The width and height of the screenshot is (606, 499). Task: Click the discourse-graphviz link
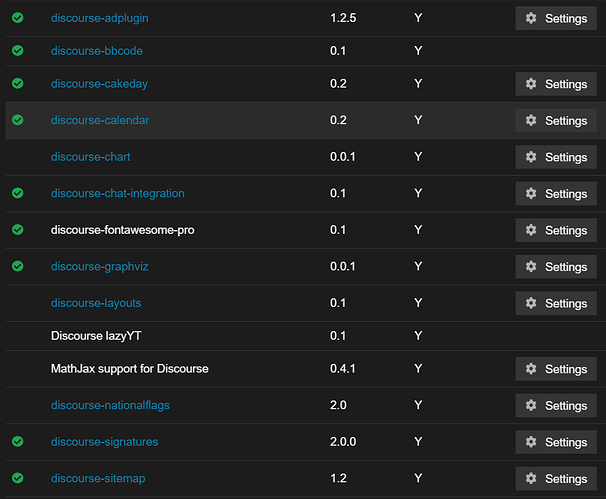(99, 267)
